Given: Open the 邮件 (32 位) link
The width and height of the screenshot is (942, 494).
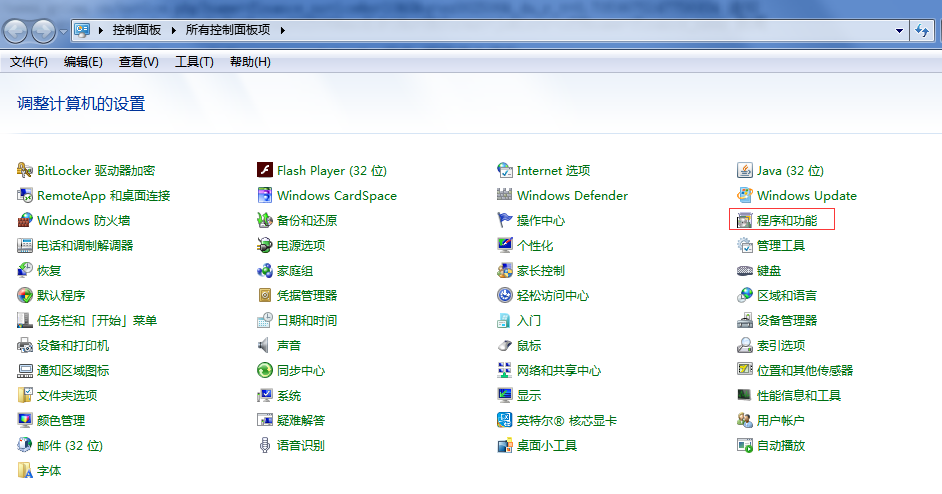Looking at the screenshot, I should [x=70, y=445].
